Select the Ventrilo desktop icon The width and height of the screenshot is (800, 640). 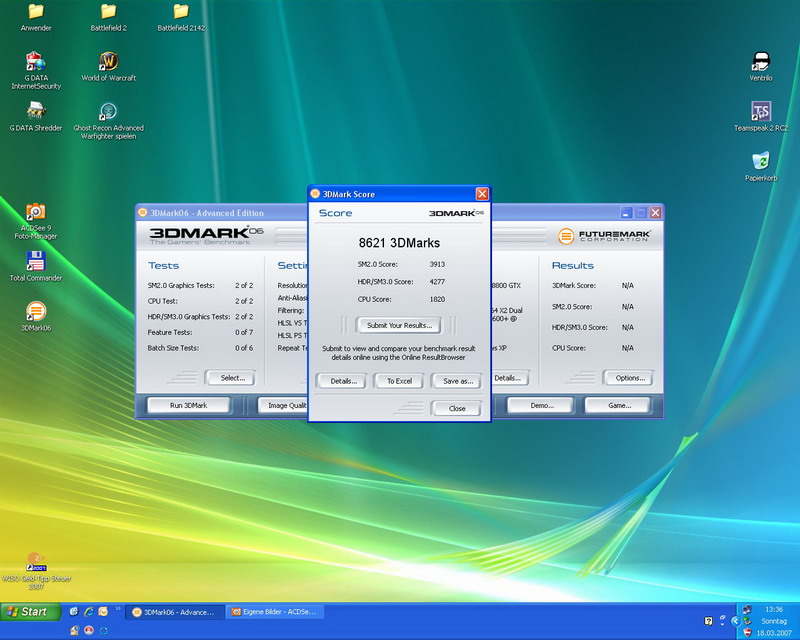pyautogui.click(x=761, y=66)
